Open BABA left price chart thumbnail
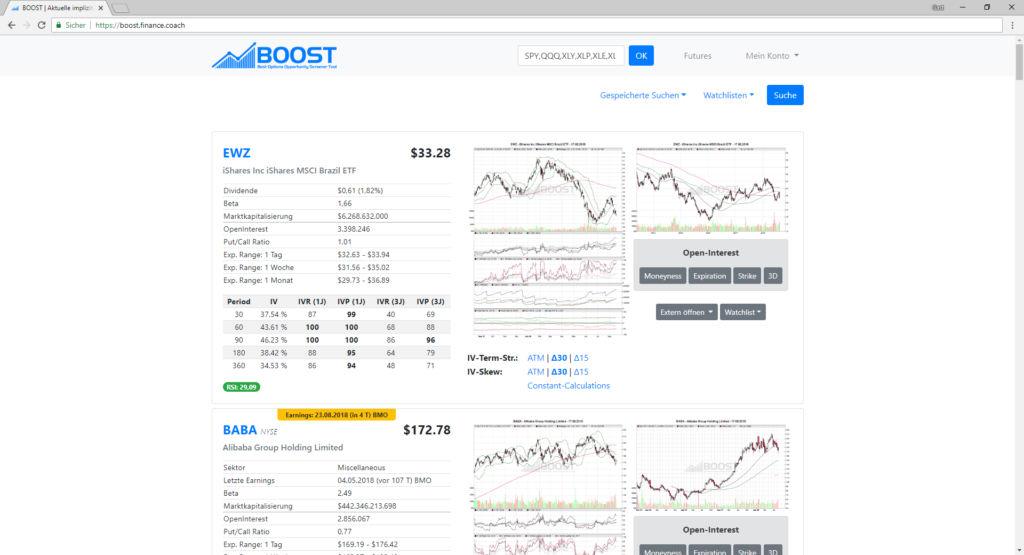Image resolution: width=1024 pixels, height=555 pixels. pyautogui.click(x=549, y=486)
